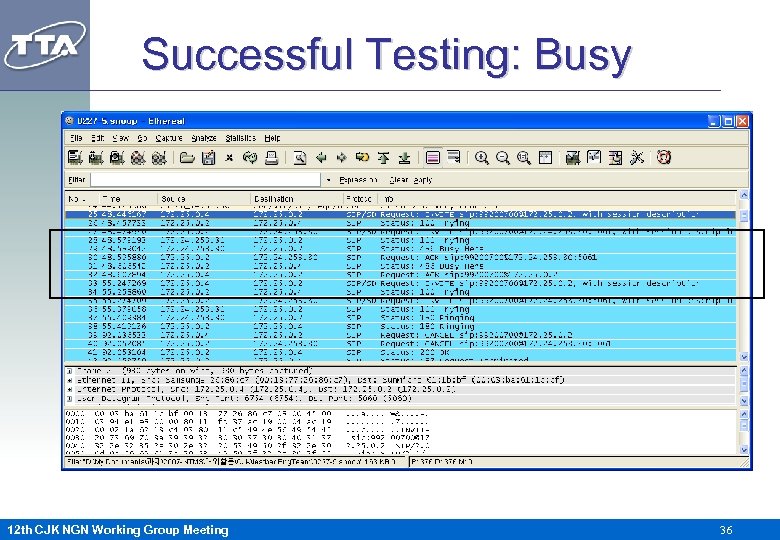The width and height of the screenshot is (780, 540).
Task: Open the Help menu
Action: (272, 138)
